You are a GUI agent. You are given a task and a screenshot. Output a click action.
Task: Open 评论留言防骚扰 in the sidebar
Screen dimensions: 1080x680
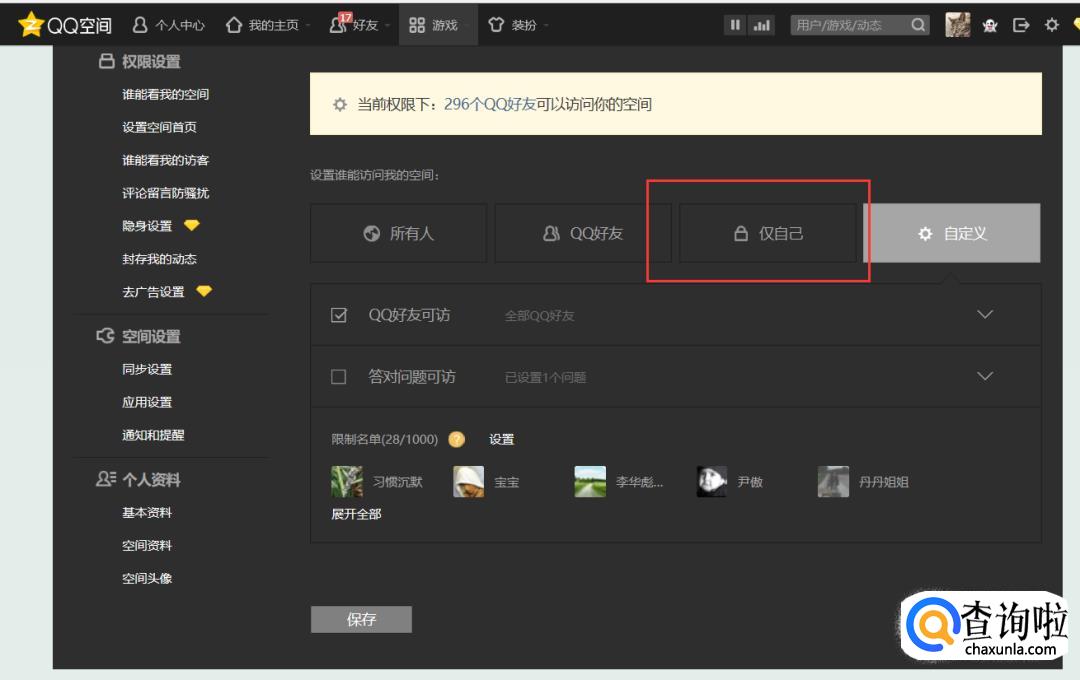tap(165, 194)
